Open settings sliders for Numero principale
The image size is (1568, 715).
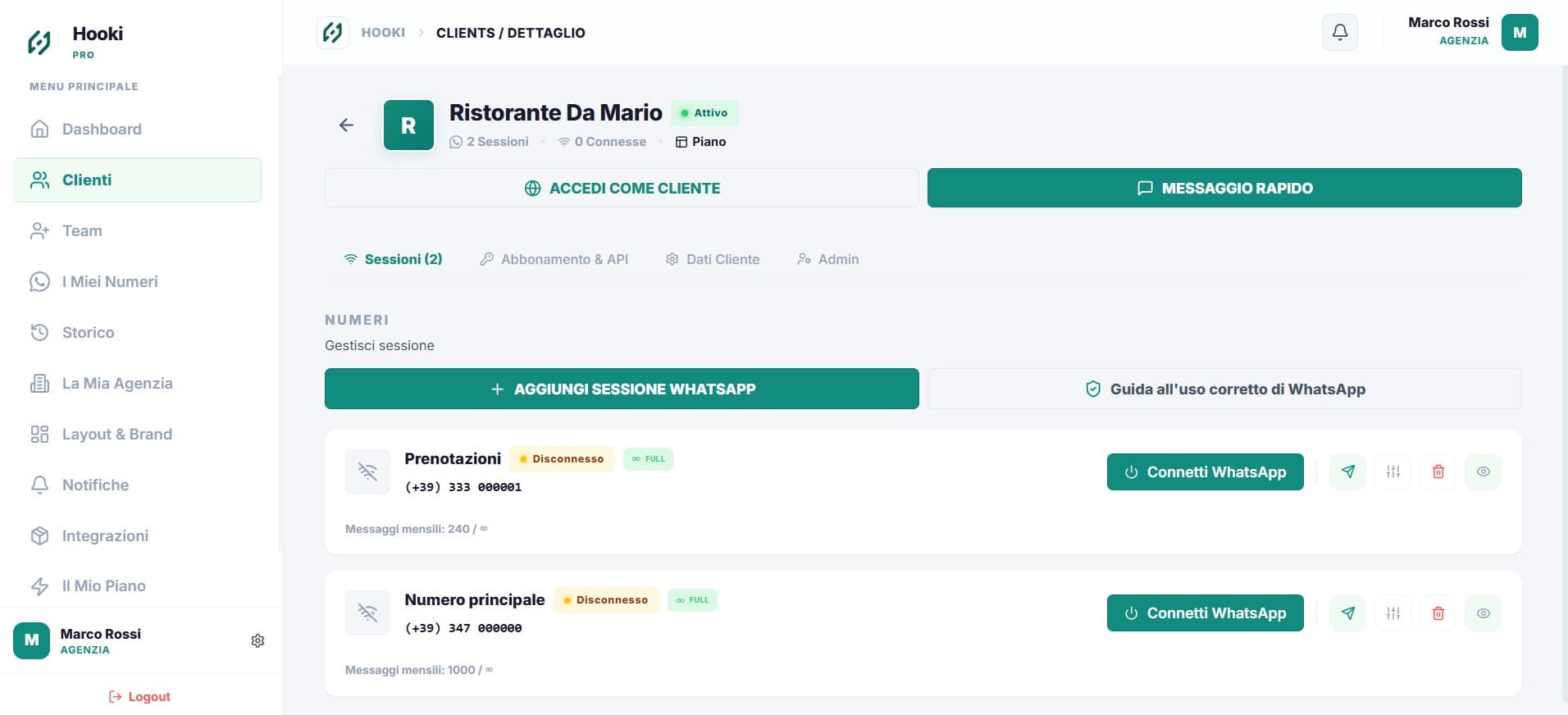(x=1393, y=613)
